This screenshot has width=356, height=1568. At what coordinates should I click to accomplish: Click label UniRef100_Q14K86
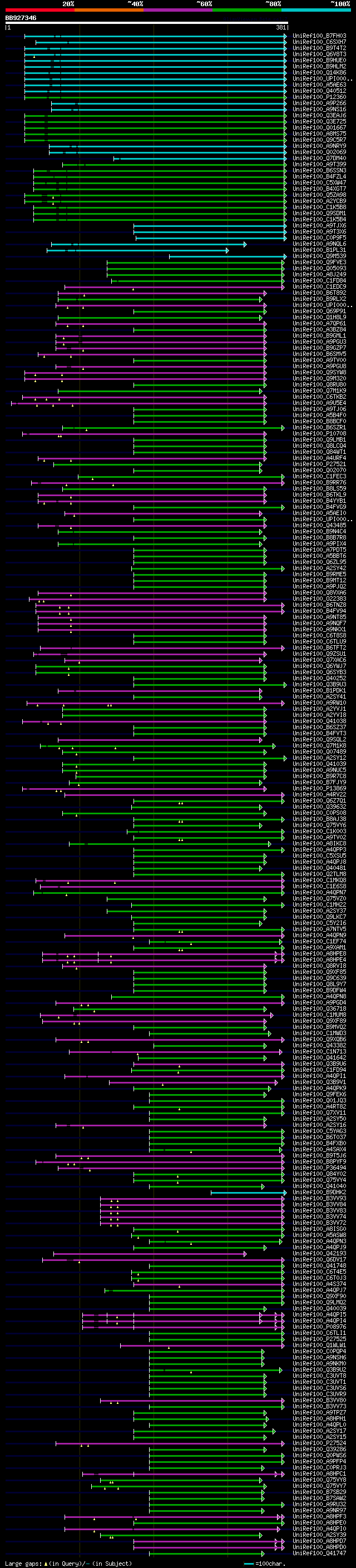pyautogui.click(x=319, y=72)
